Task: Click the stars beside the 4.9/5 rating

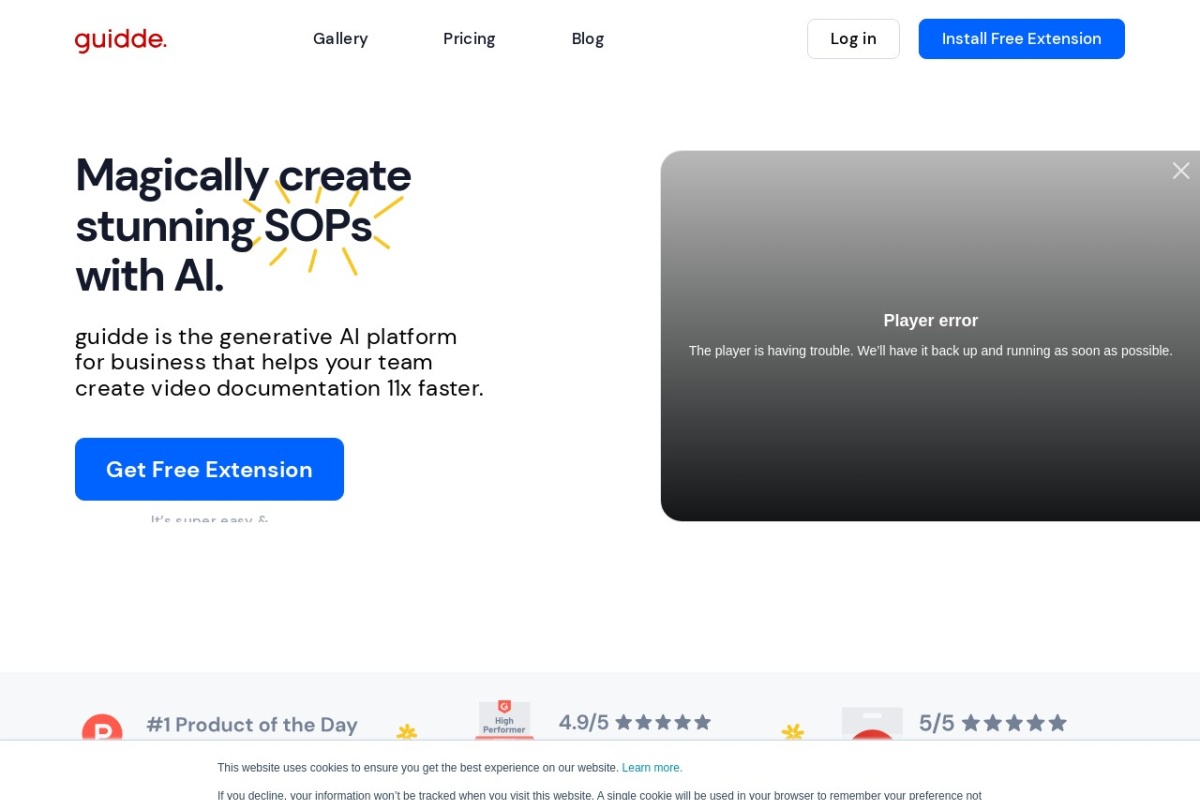Action: pos(663,722)
